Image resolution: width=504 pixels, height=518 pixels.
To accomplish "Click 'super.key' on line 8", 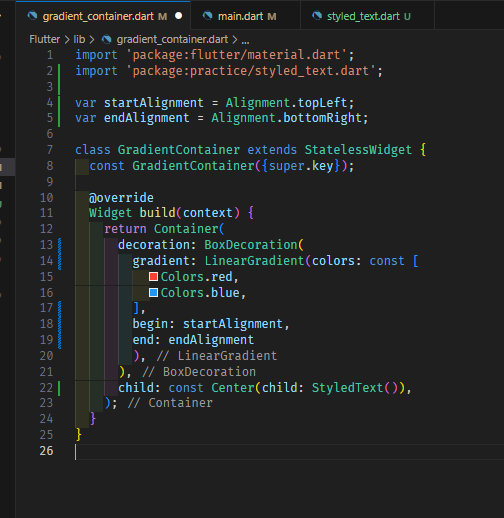I will click(x=301, y=166).
